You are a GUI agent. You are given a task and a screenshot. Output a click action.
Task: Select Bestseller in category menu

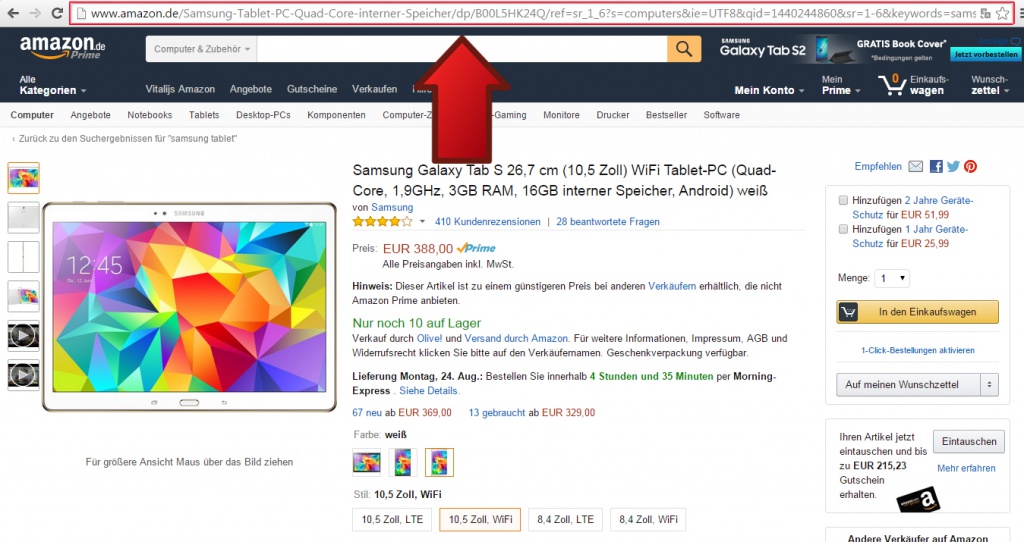(x=666, y=115)
